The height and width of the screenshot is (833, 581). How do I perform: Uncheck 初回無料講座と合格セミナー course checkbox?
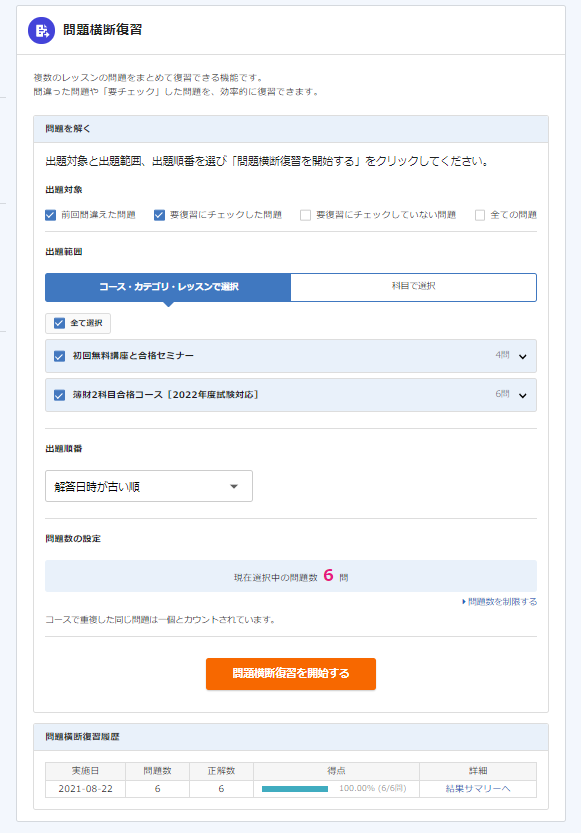(59, 356)
